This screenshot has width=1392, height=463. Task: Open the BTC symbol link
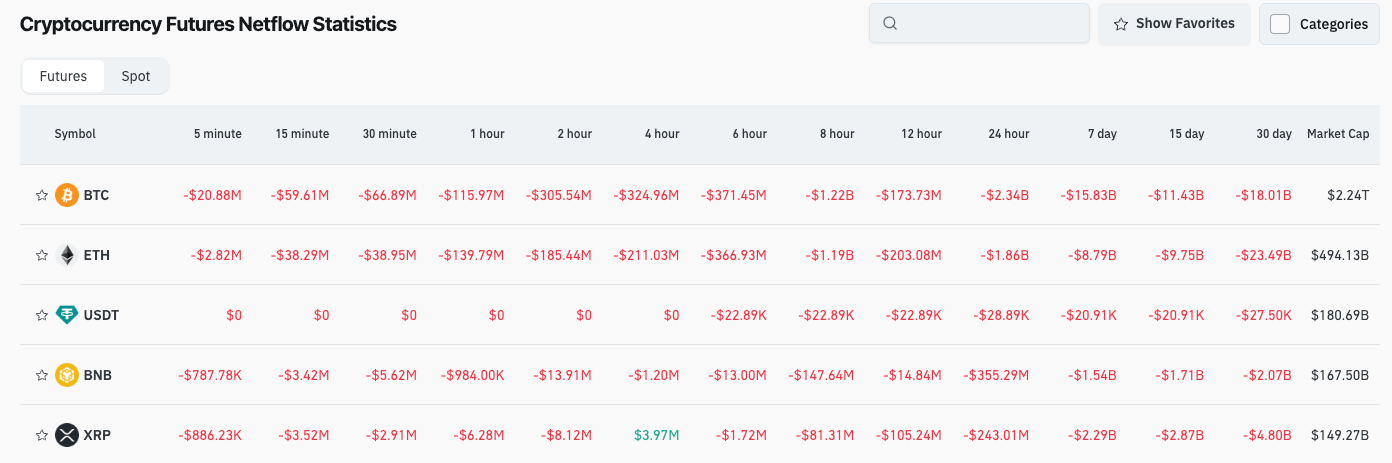coord(97,195)
